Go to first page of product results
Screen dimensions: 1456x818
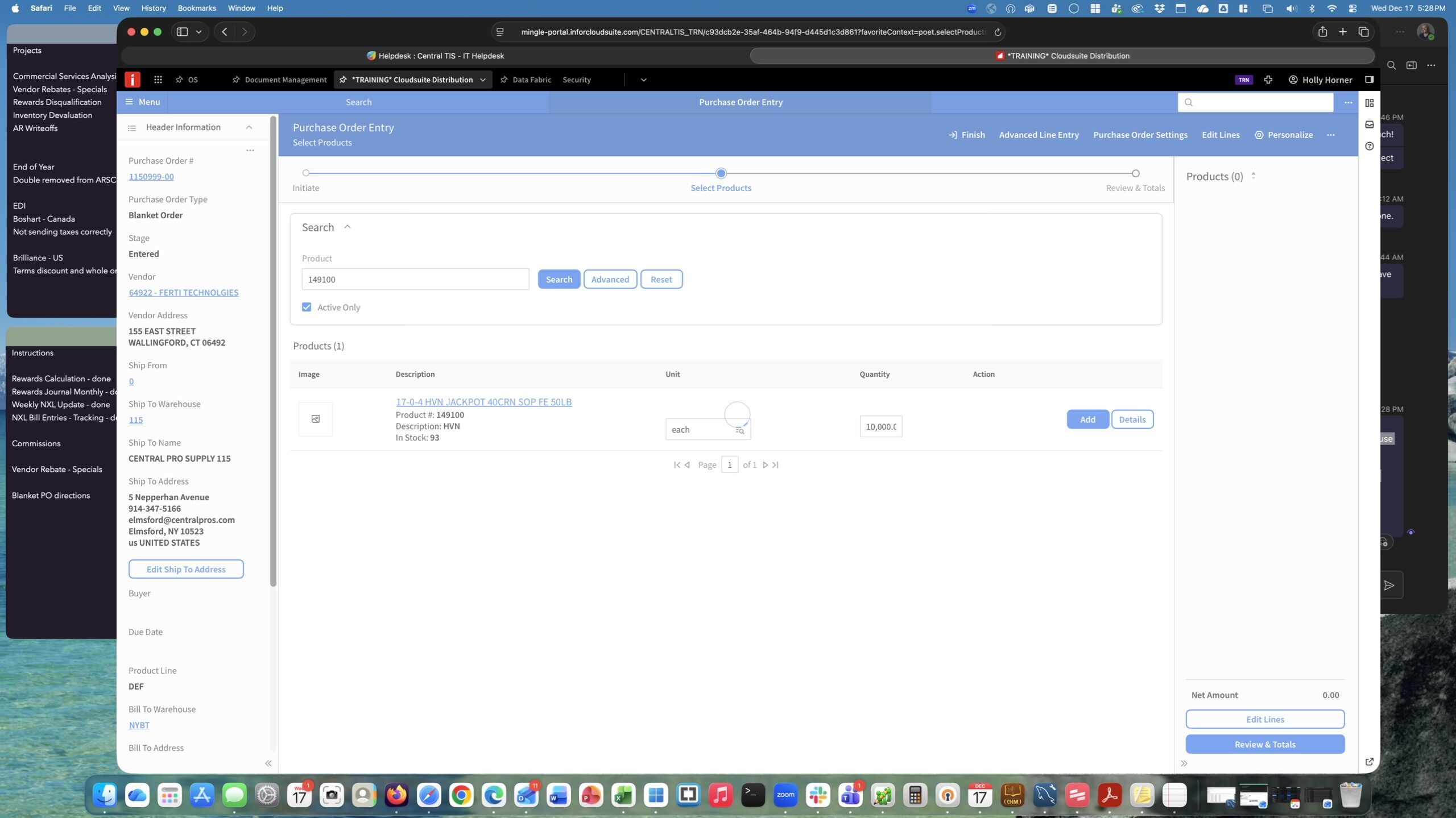(x=677, y=465)
